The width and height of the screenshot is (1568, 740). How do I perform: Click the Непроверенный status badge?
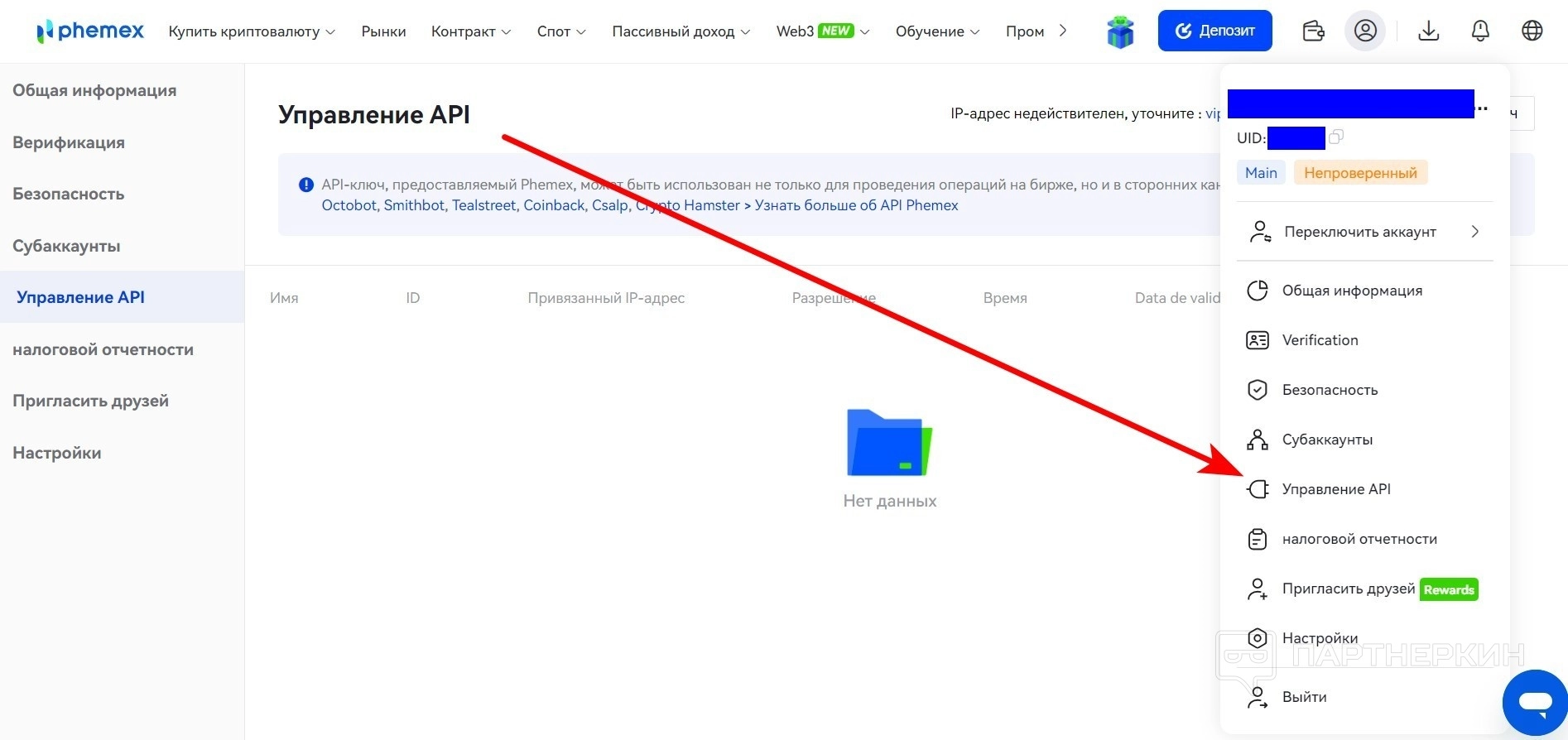(1360, 173)
